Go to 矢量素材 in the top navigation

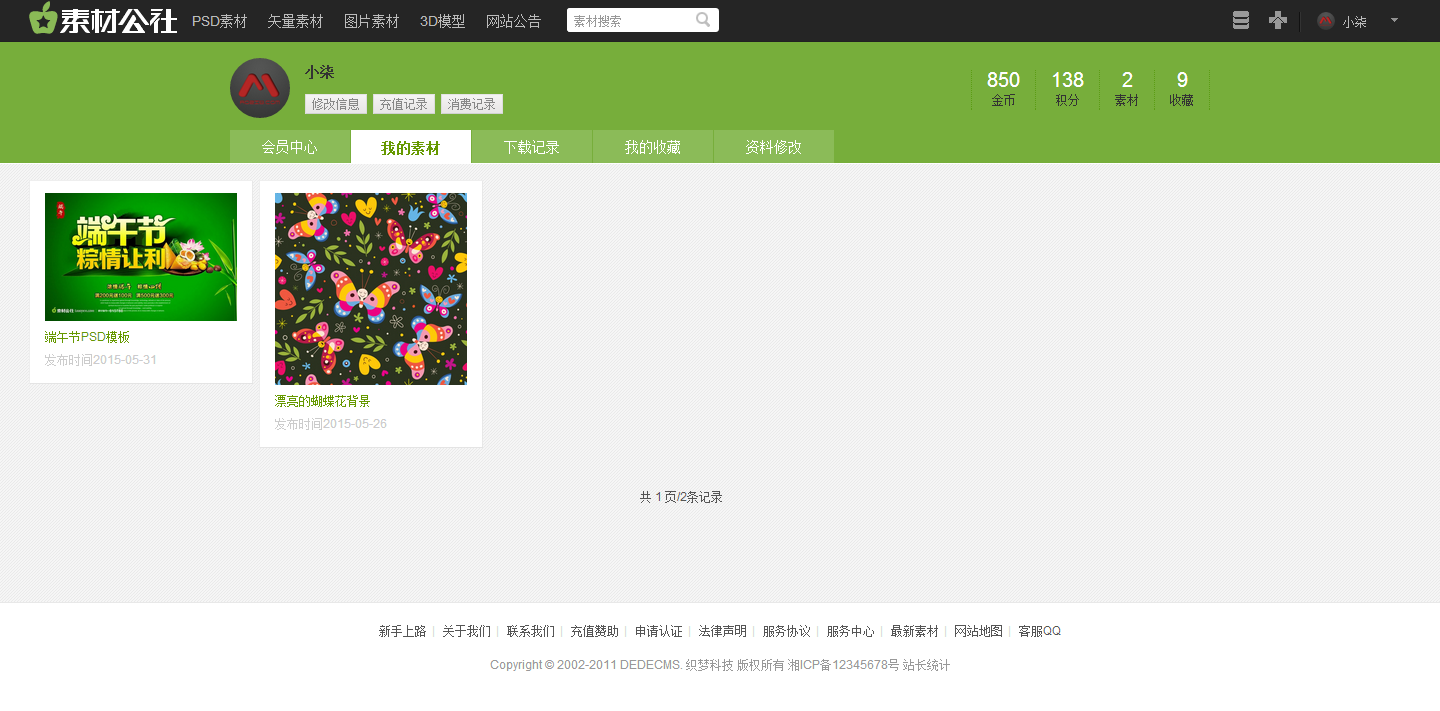pos(295,21)
